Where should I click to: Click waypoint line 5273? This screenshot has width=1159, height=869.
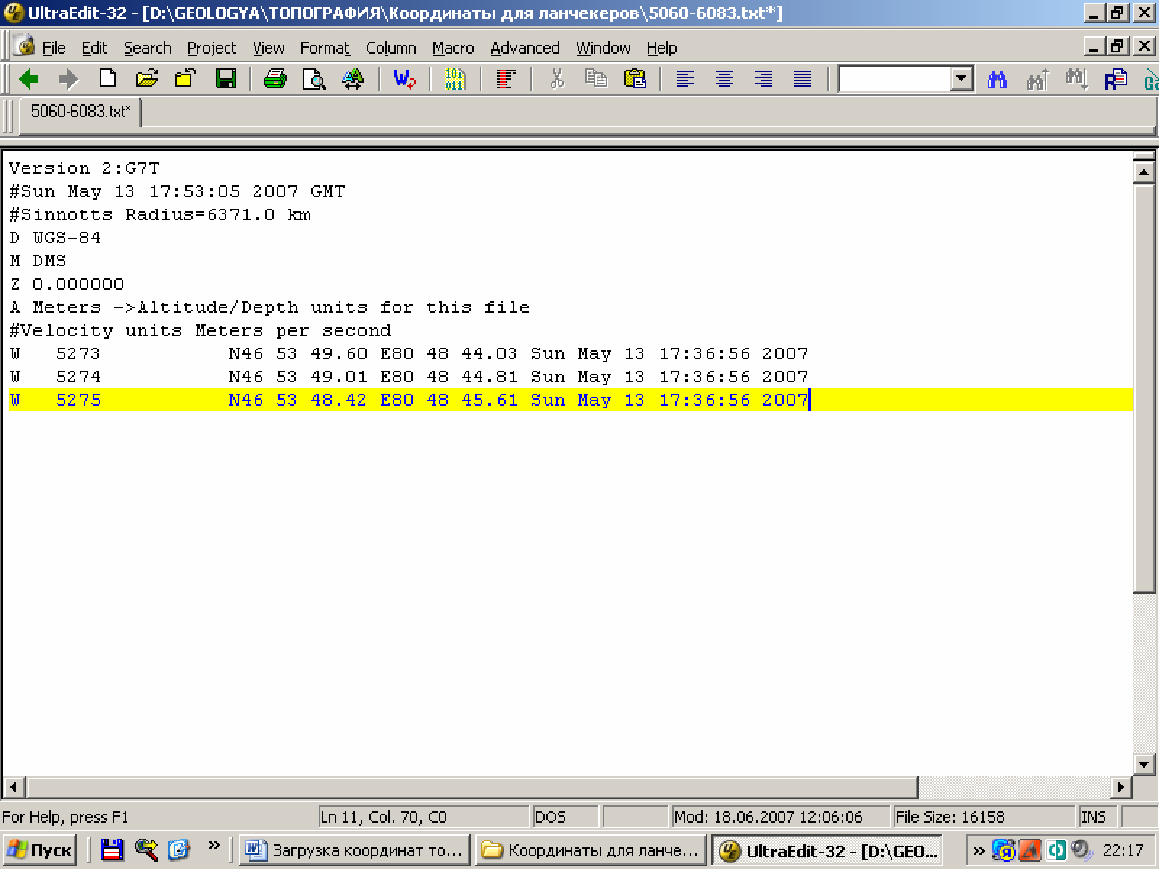pos(409,354)
